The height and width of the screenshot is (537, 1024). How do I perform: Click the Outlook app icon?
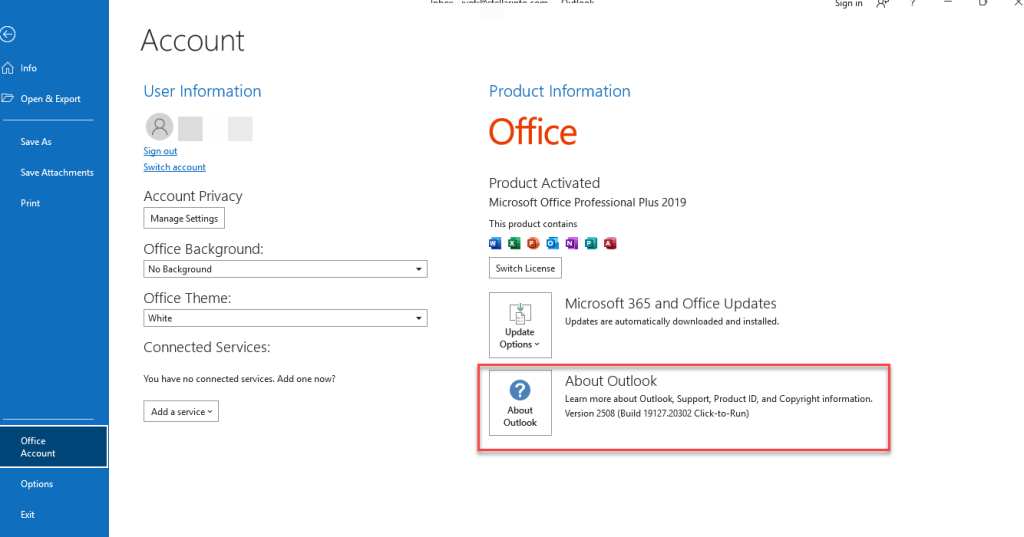552,243
